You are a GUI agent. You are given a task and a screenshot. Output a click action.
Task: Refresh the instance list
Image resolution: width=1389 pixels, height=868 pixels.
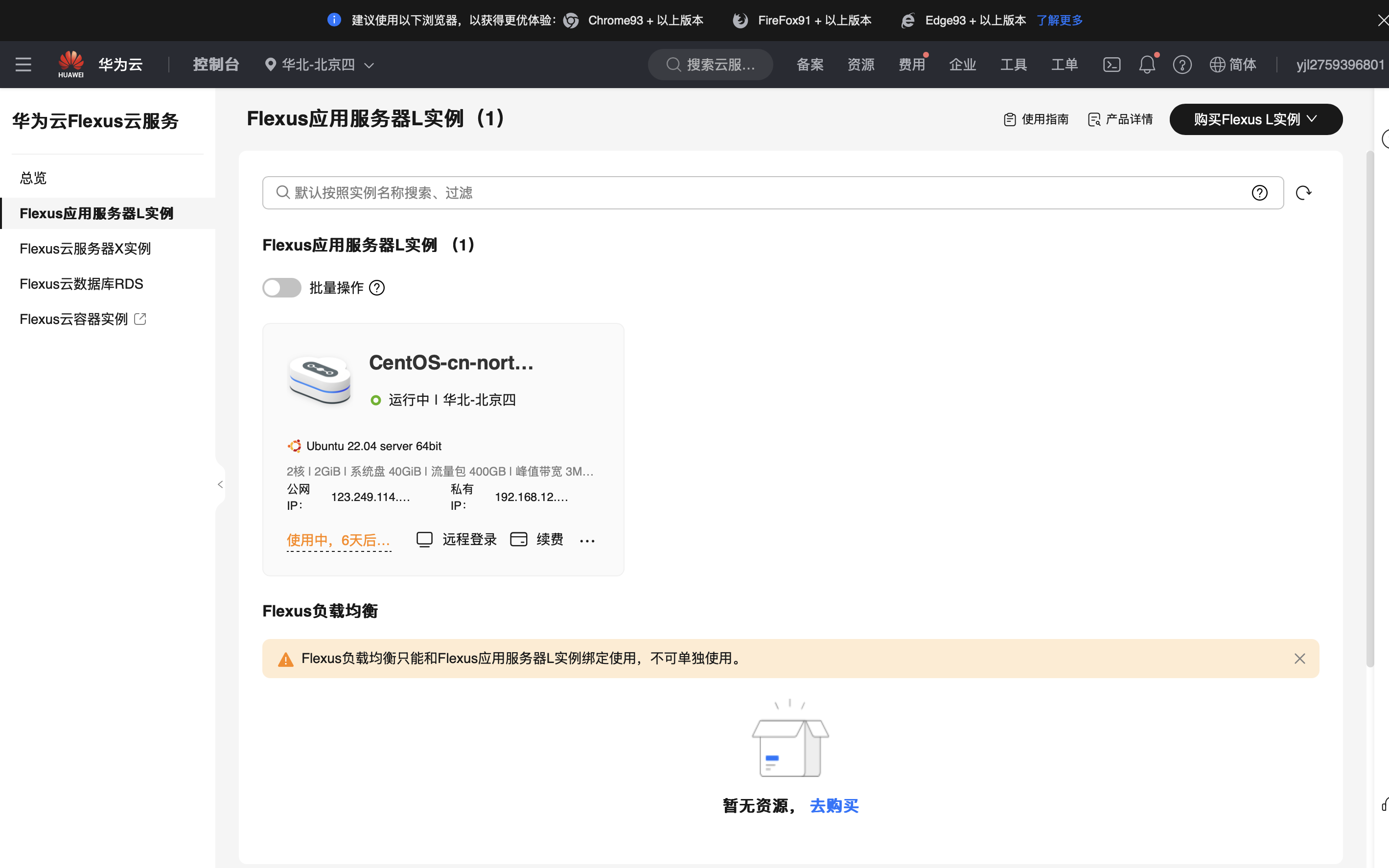[1303, 193]
